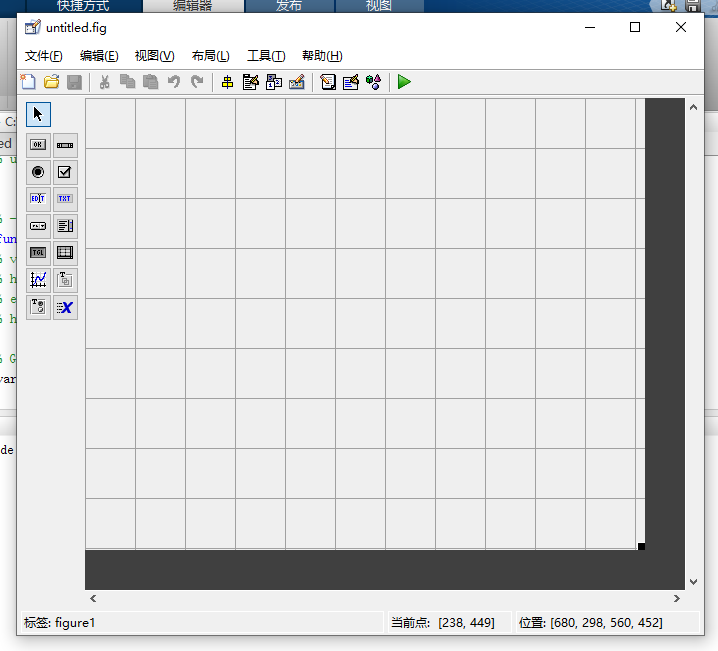Open the 编辑(E) menu
This screenshot has width=718, height=651.
click(99, 56)
